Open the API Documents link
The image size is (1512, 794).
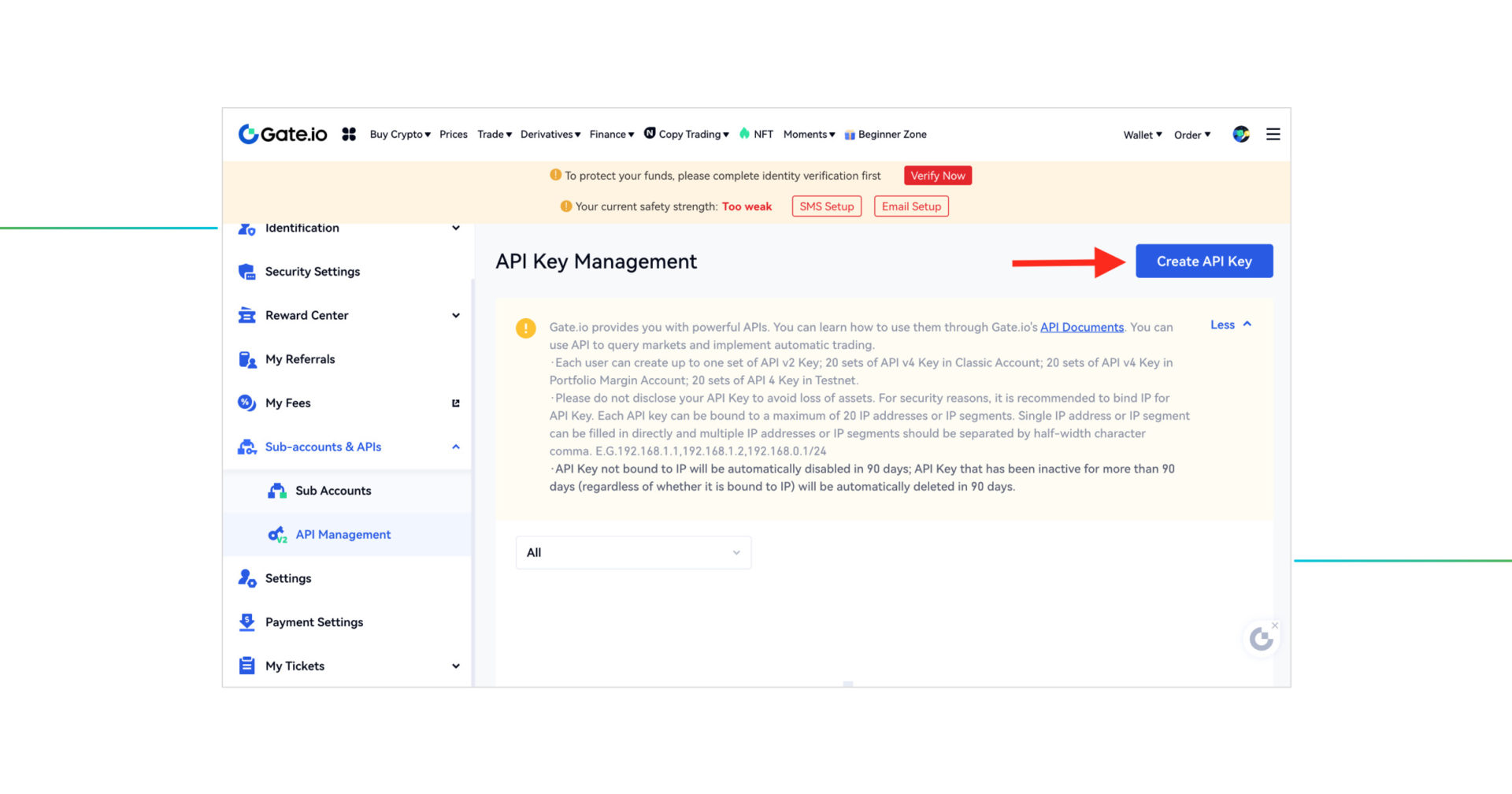click(x=1081, y=328)
